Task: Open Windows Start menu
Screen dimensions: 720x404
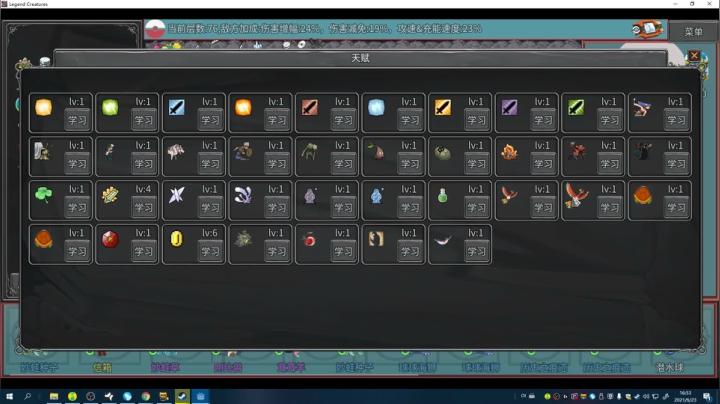Action: pyautogui.click(x=9, y=396)
